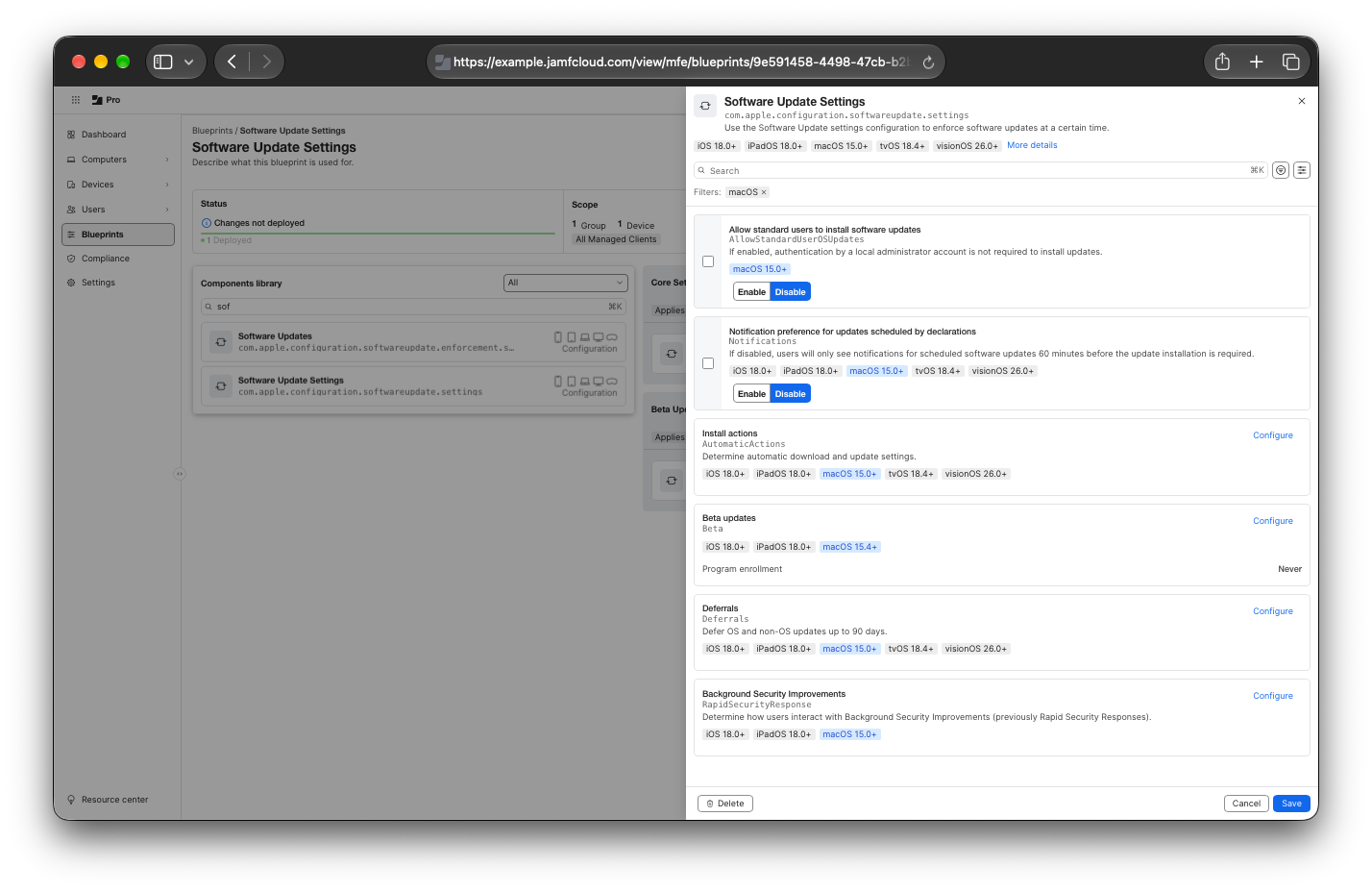Configure Deferrals
1372x891 pixels.
[1273, 611]
